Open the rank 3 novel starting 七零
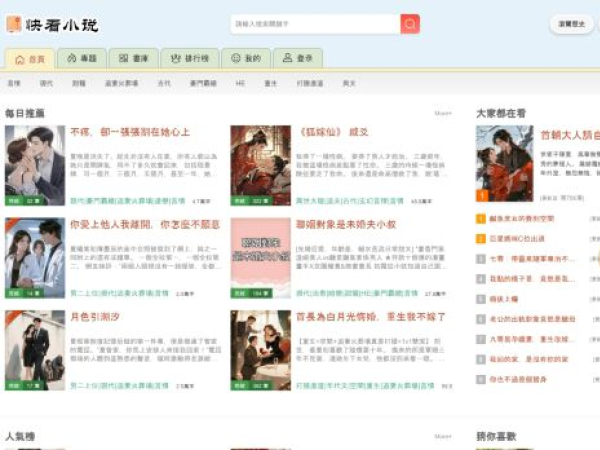This screenshot has width=600, height=450. click(532, 259)
